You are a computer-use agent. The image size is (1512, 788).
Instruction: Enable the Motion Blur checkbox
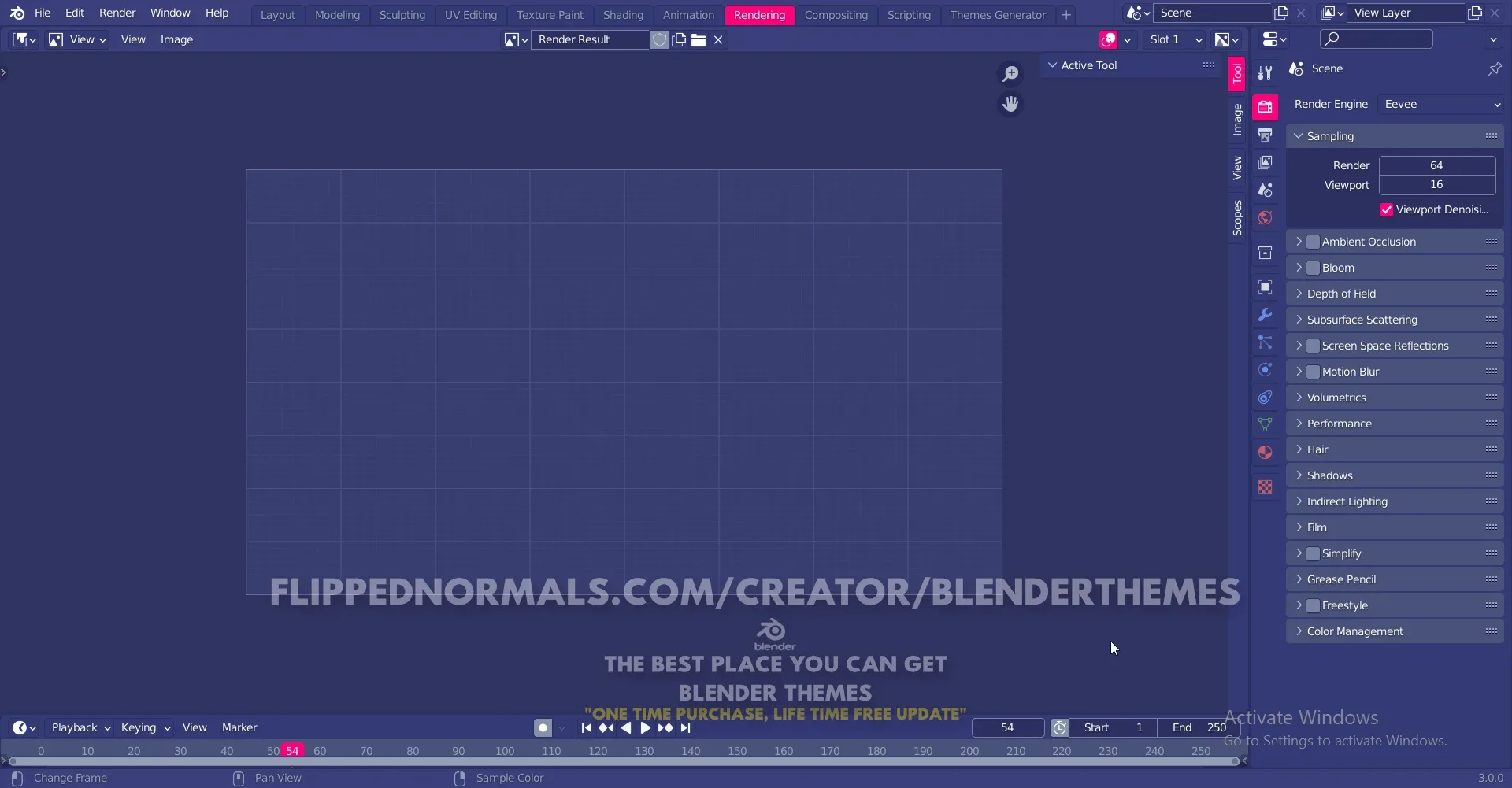click(1313, 372)
